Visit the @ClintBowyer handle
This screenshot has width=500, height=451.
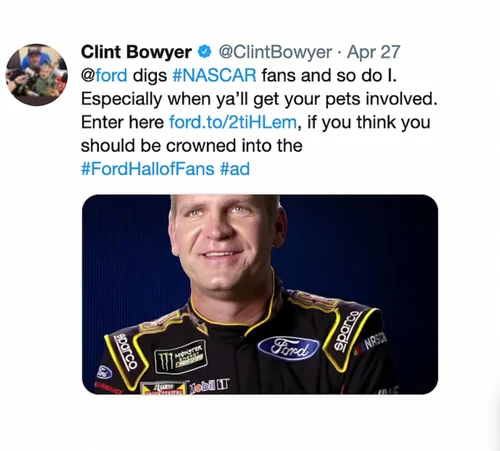coord(275,52)
